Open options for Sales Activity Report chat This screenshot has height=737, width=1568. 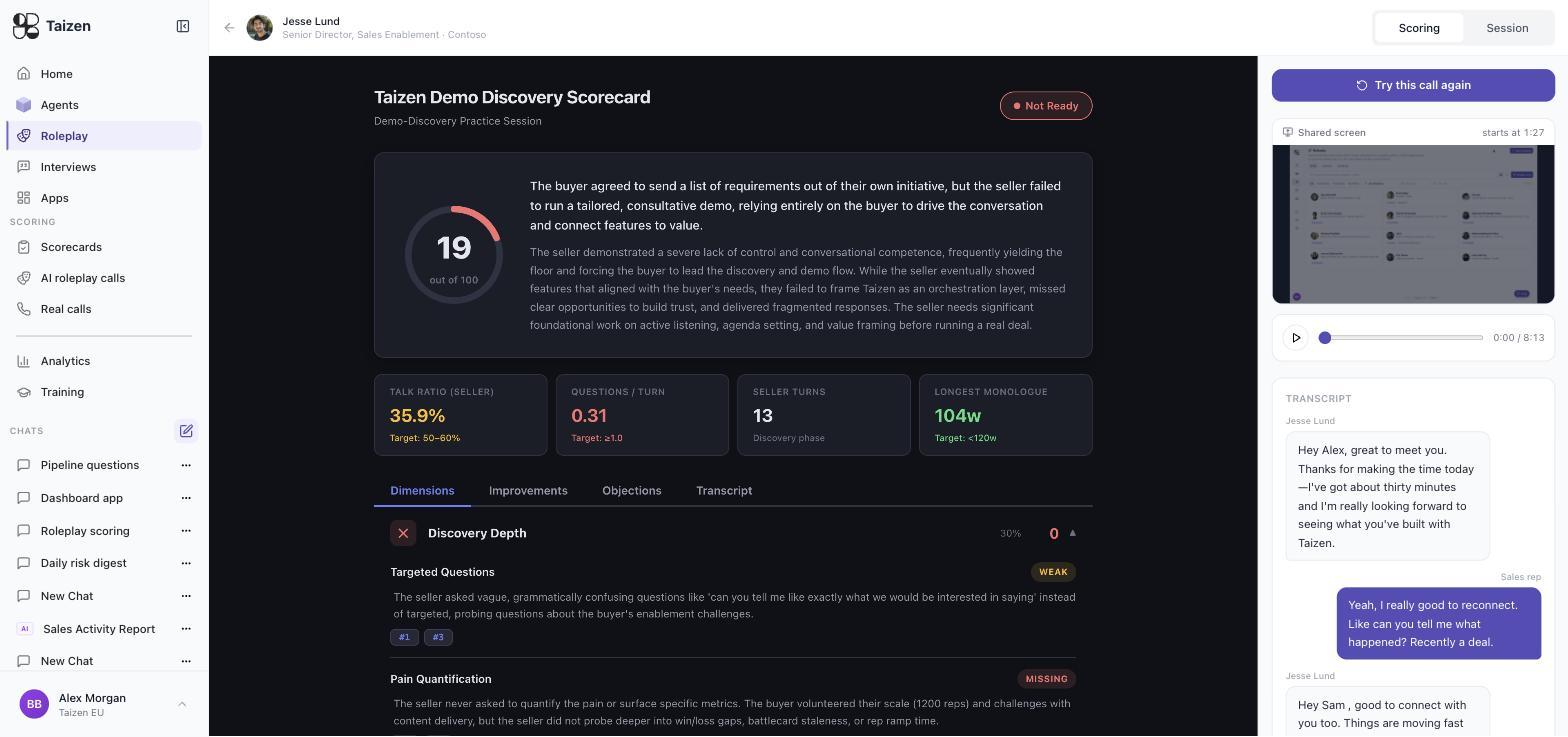tap(186, 629)
